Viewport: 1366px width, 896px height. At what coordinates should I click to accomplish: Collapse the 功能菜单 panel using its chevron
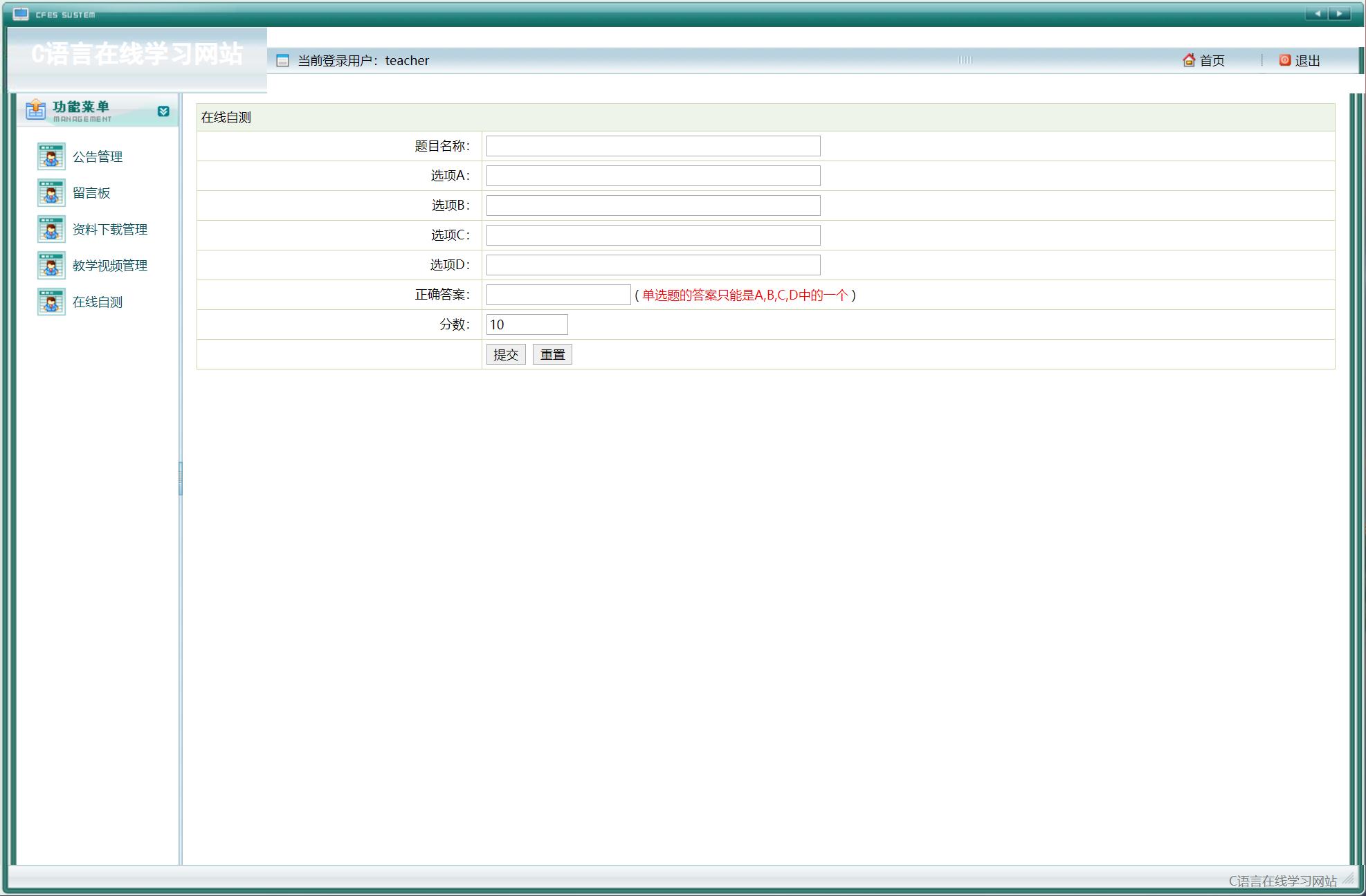click(163, 111)
